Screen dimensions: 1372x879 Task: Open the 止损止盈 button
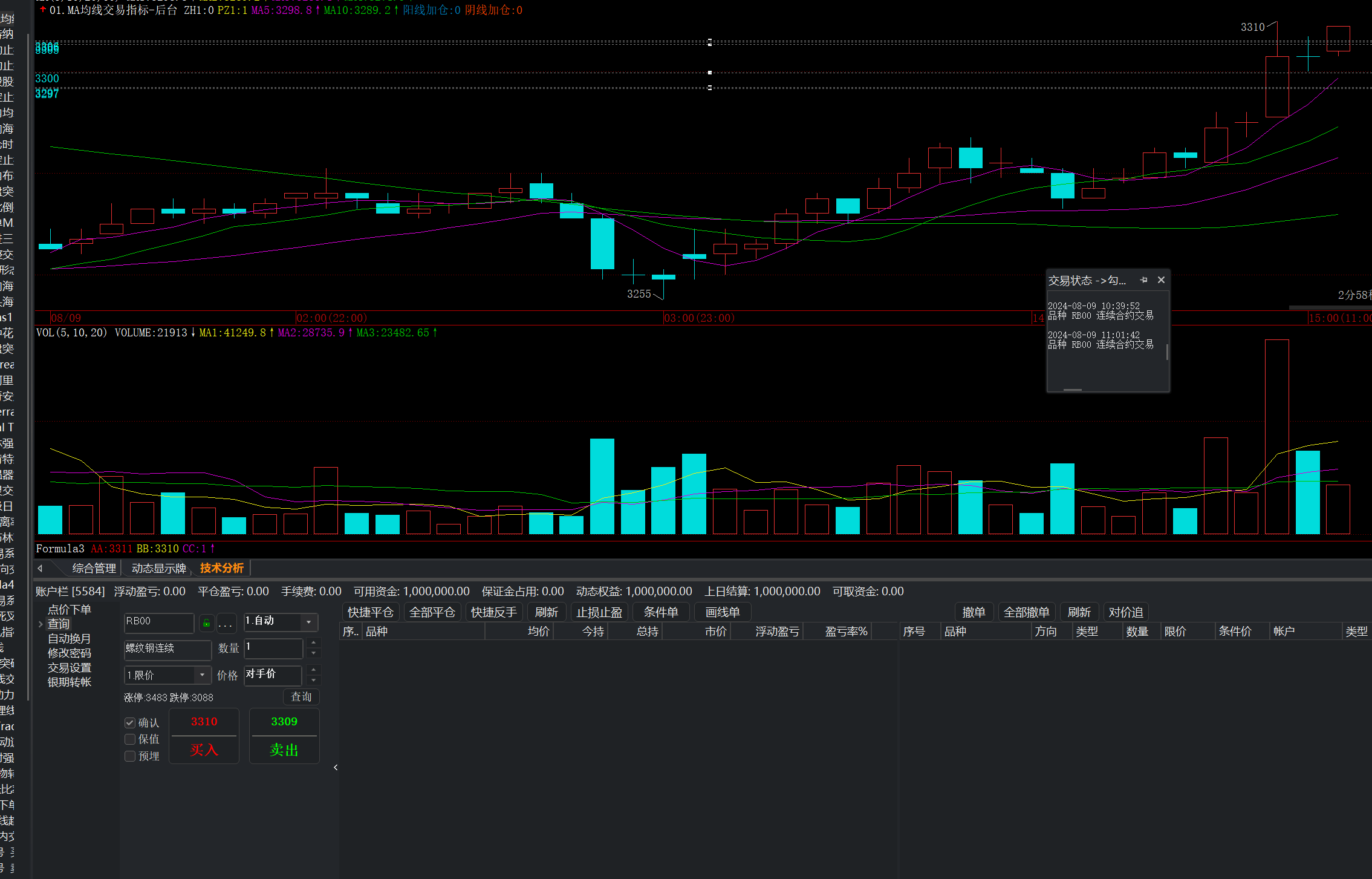click(x=599, y=612)
